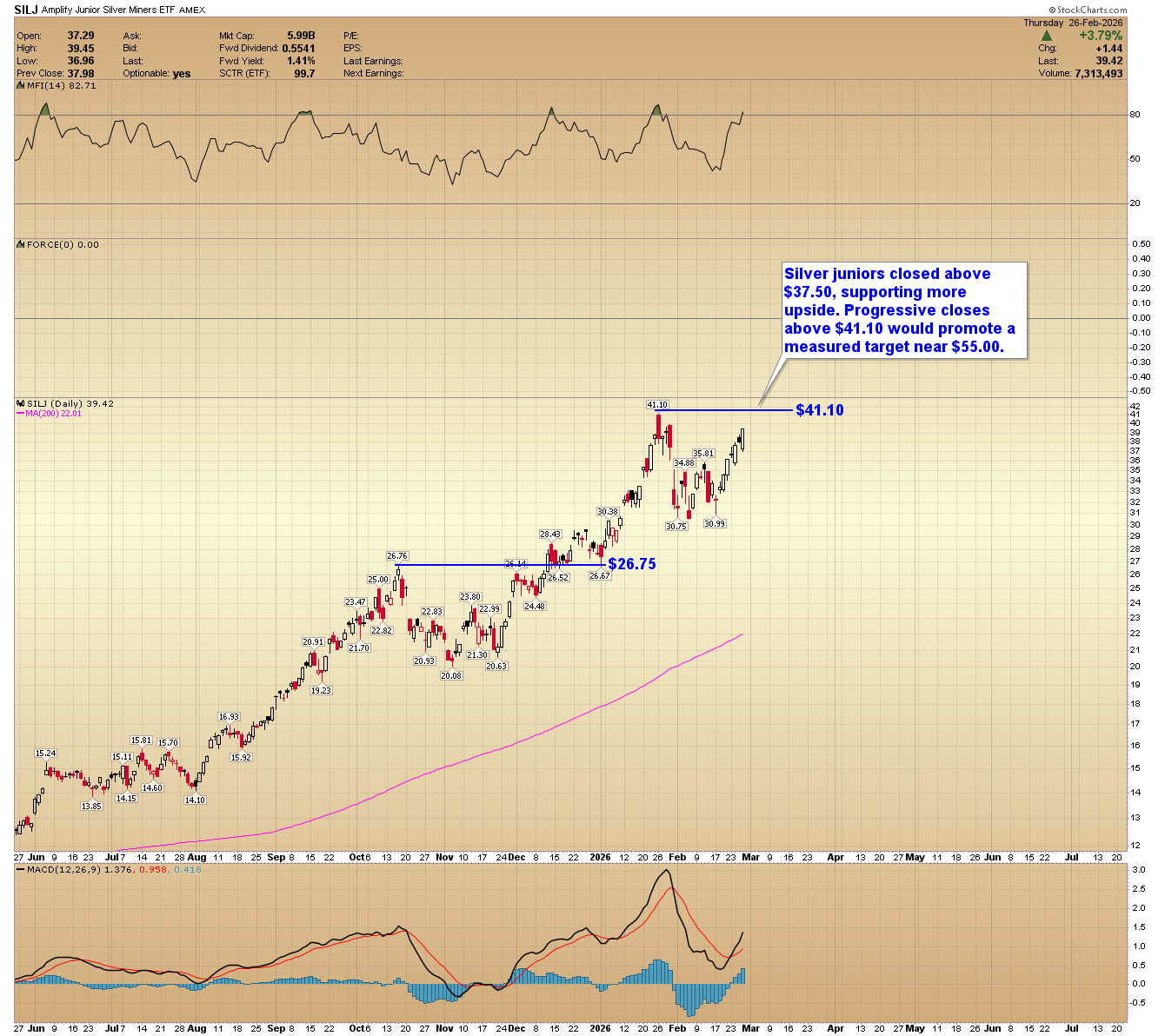The image size is (1165, 1036).
Task: Click the 20.08 November low price label
Action: (451, 675)
